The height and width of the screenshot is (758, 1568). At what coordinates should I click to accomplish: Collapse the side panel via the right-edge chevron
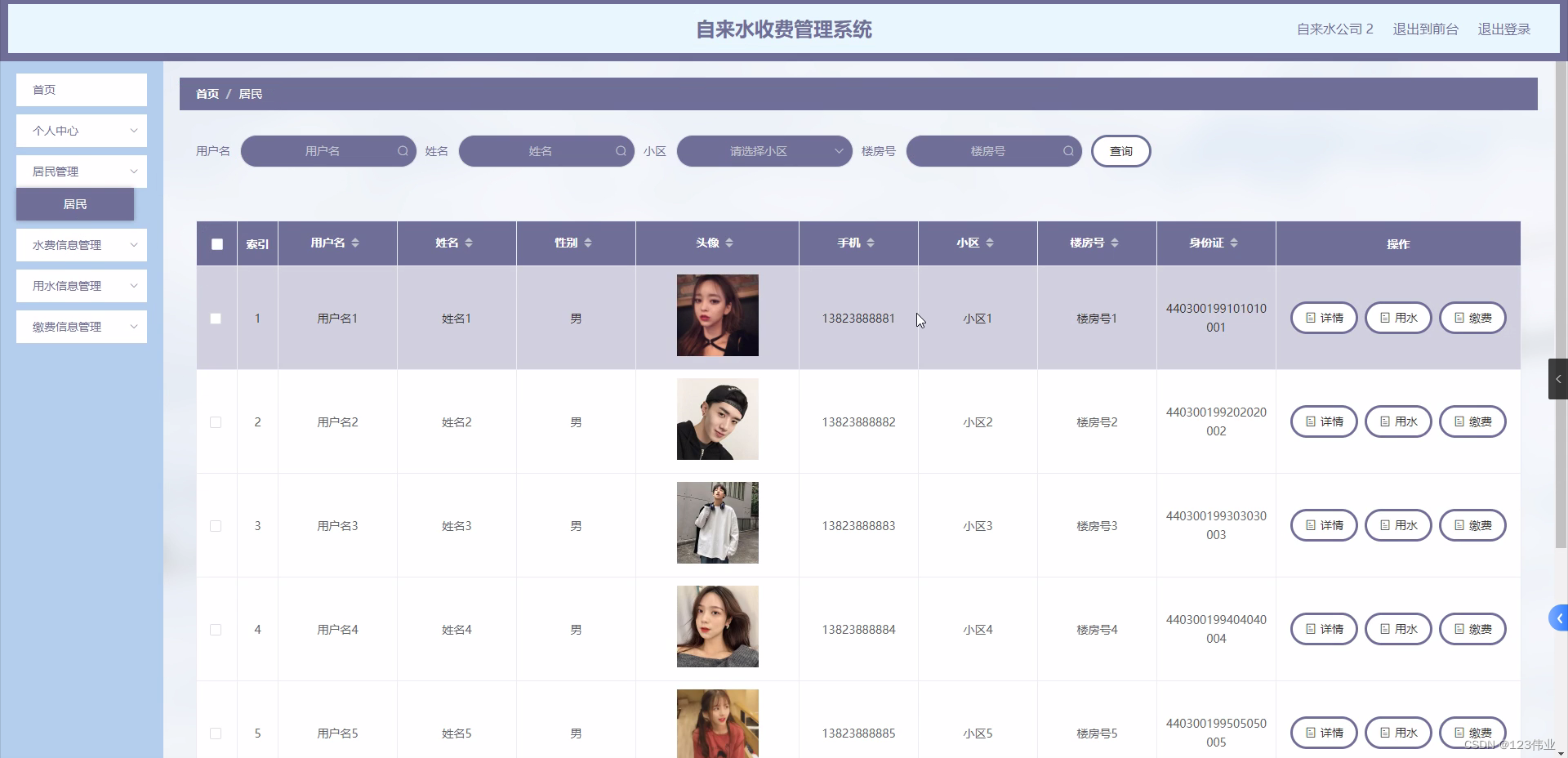coord(1558,378)
